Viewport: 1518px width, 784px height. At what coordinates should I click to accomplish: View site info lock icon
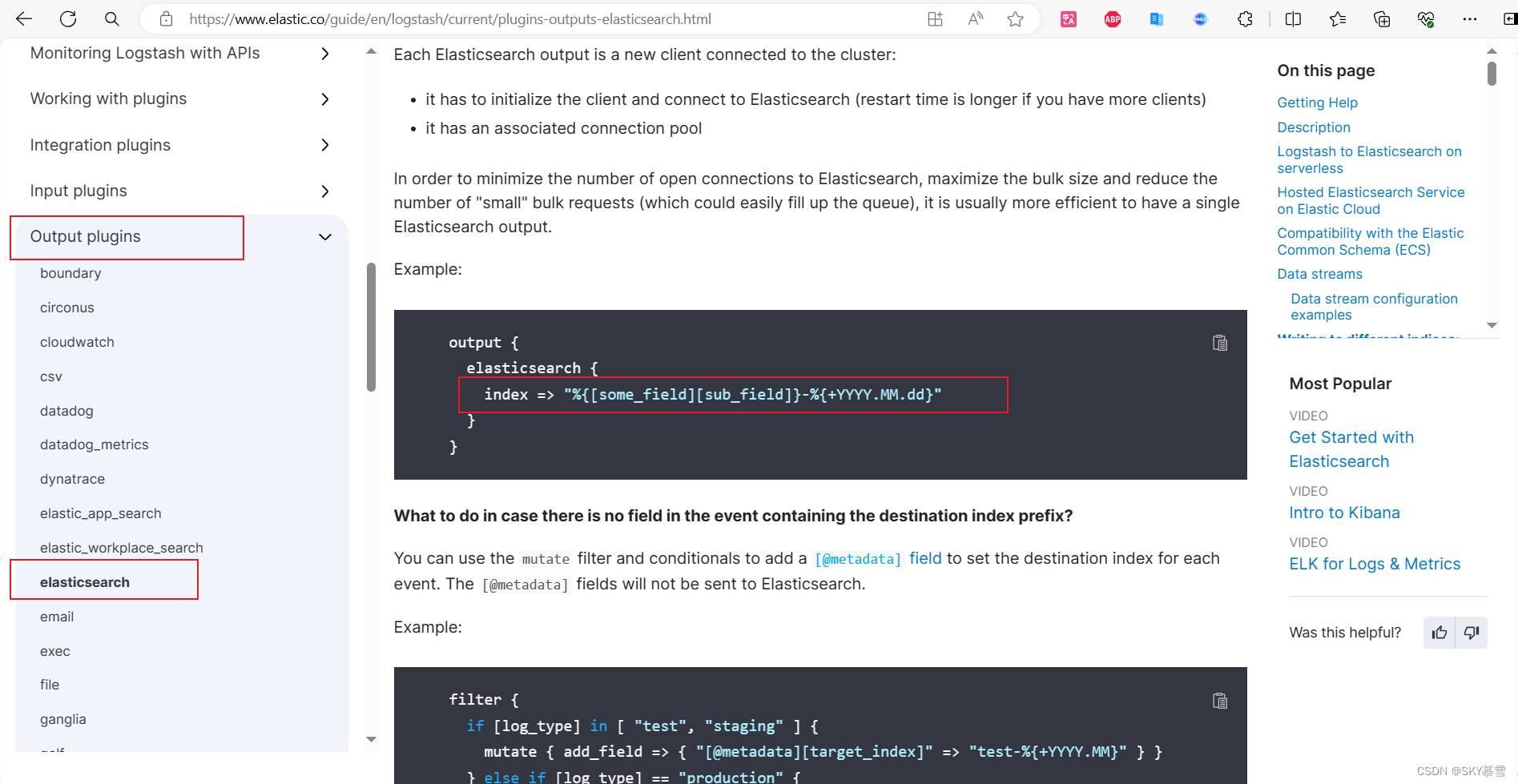pyautogui.click(x=166, y=19)
